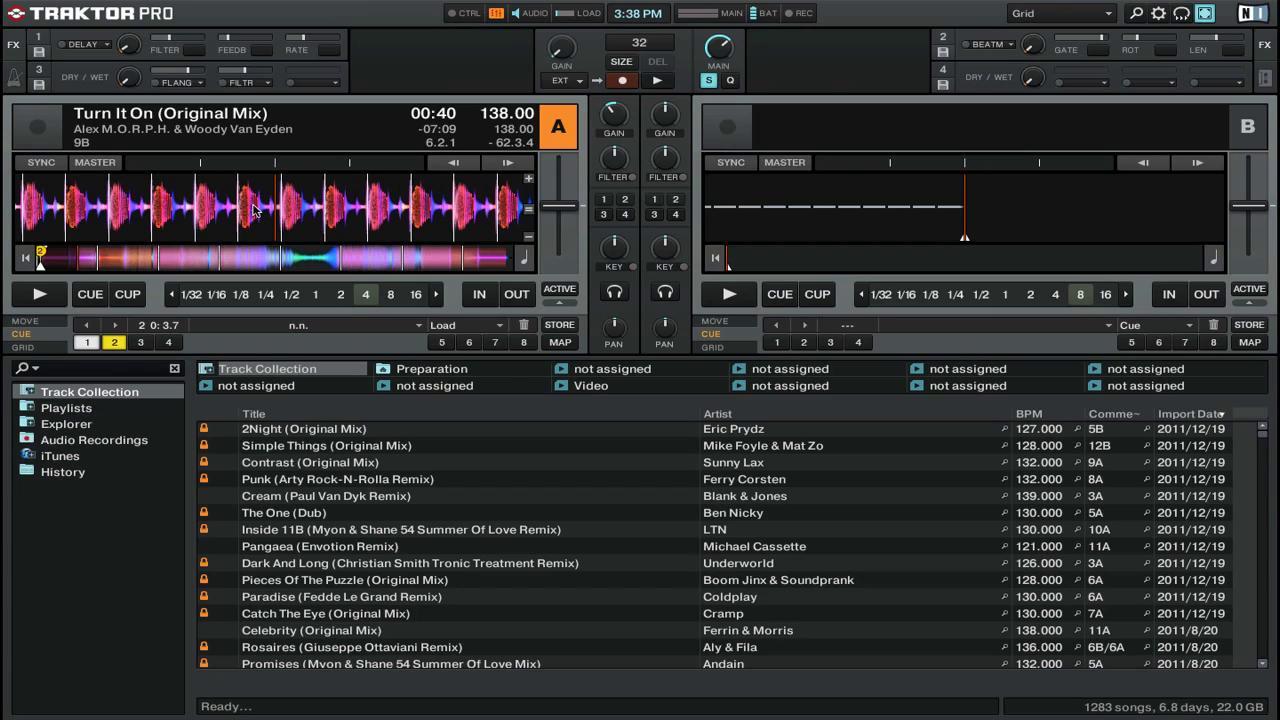The width and height of the screenshot is (1280, 720).
Task: Click loop IN button on deck A
Action: click(479, 294)
